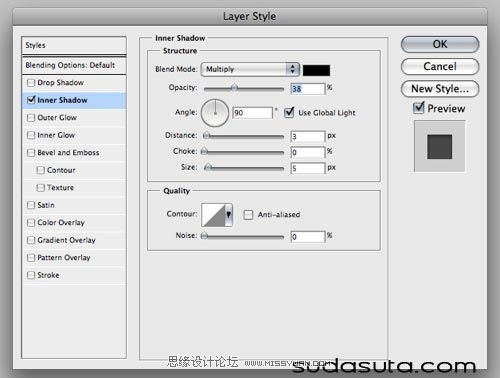Focus the Choke value field

point(308,152)
